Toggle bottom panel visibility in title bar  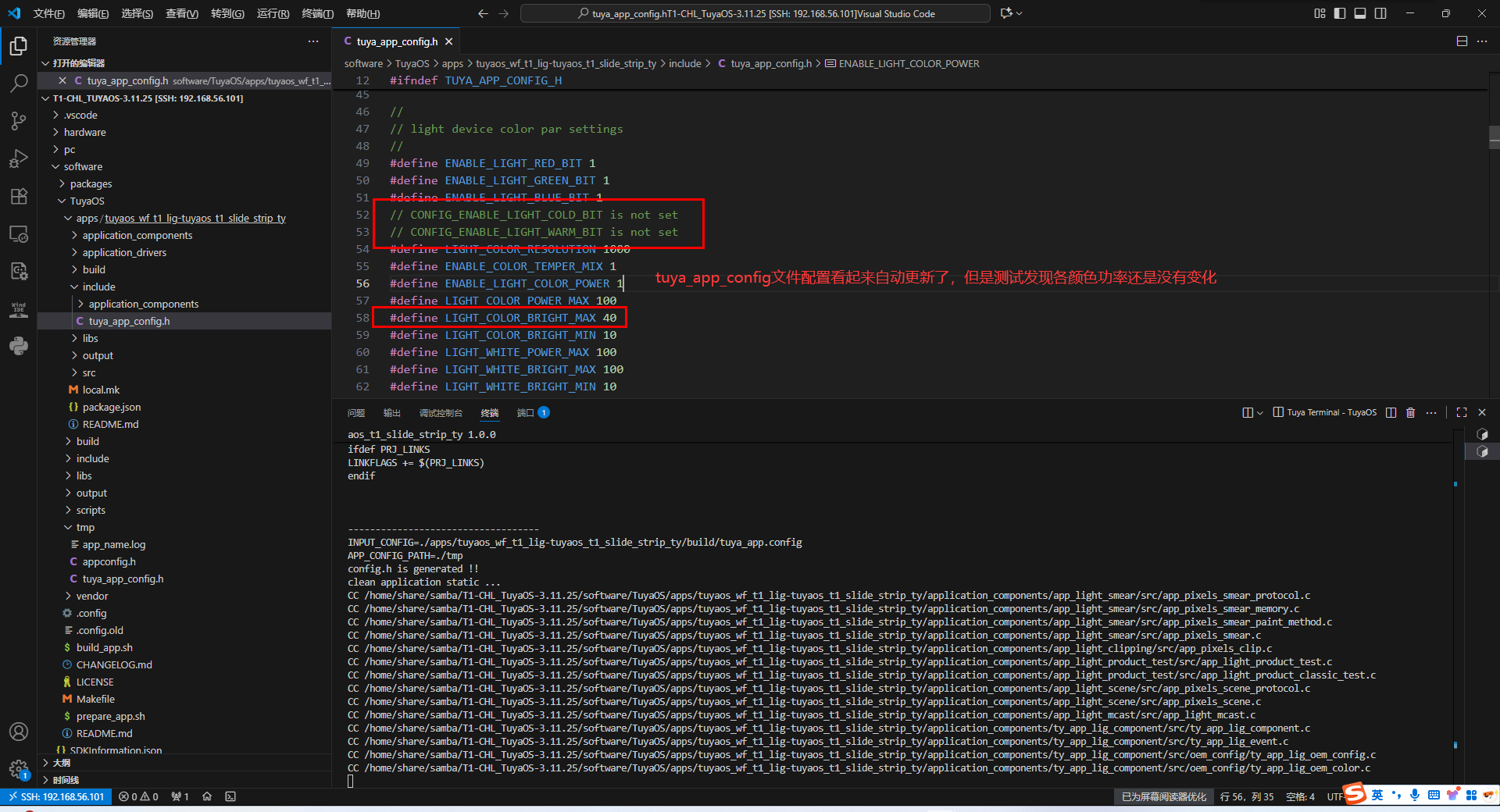point(1360,13)
